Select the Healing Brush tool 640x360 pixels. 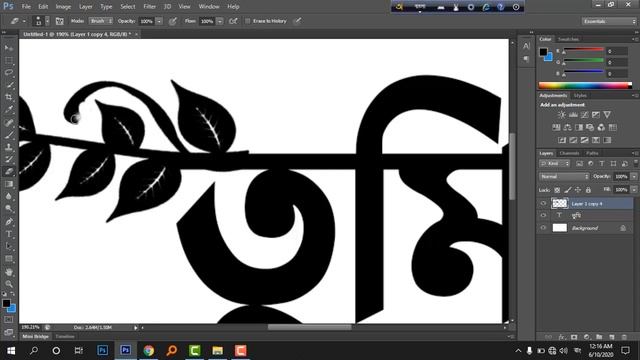click(9, 122)
